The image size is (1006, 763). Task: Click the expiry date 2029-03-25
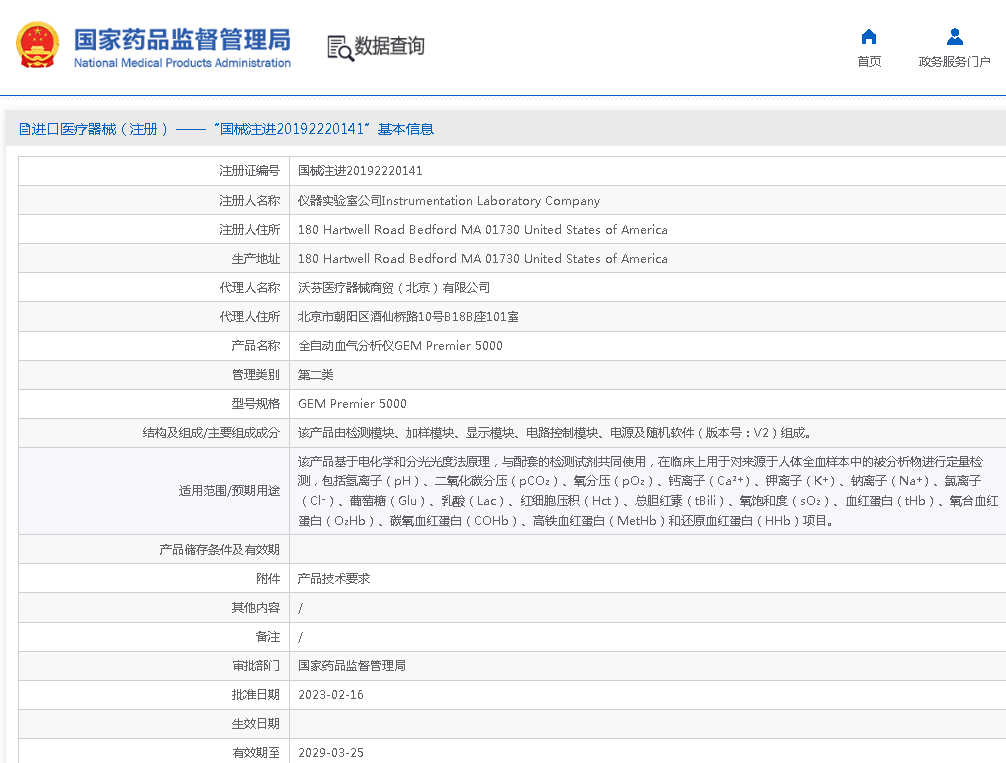click(x=331, y=753)
